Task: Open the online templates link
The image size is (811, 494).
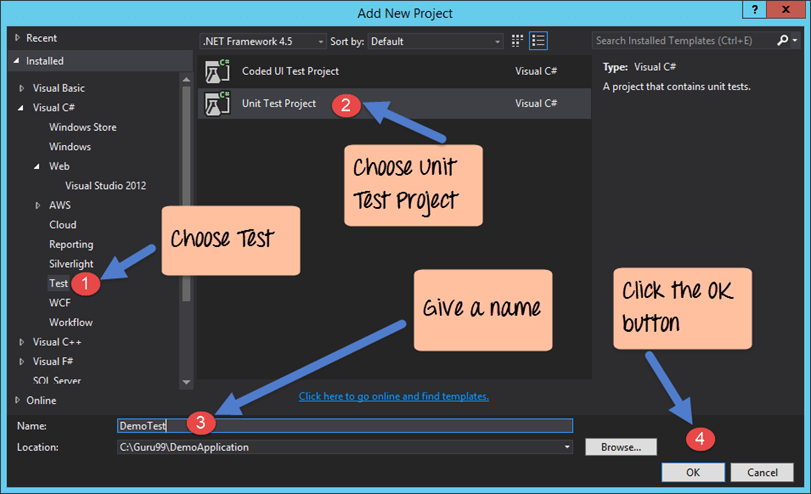Action: 393,396
